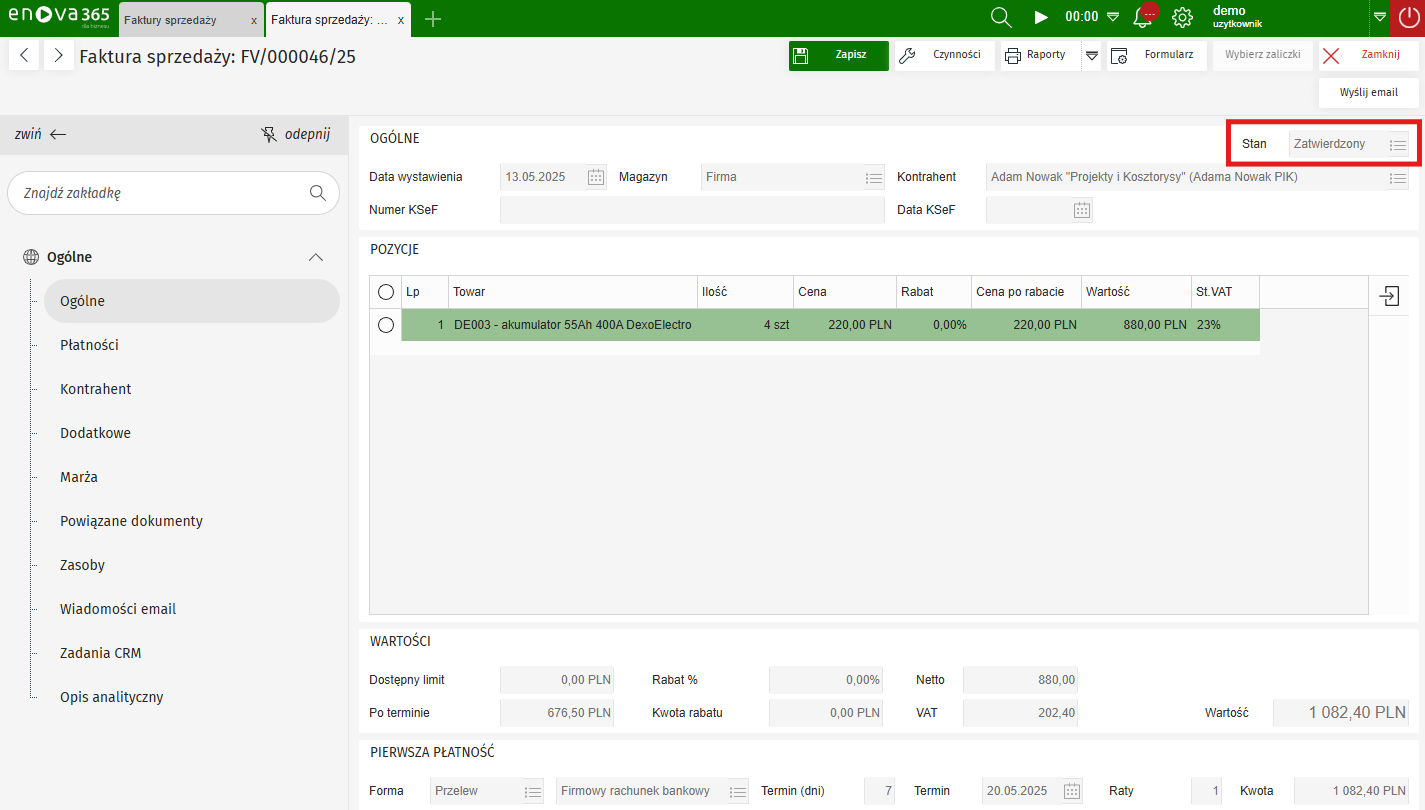Go to previous record arrow
The height and width of the screenshot is (810, 1425).
coord(24,56)
